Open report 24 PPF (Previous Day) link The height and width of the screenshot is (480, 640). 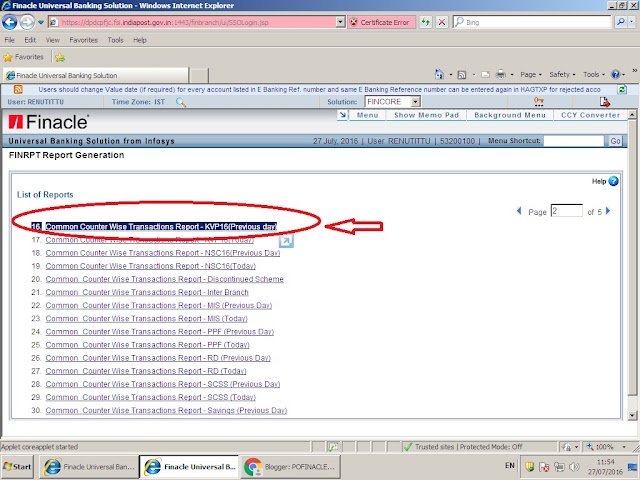pos(160,332)
